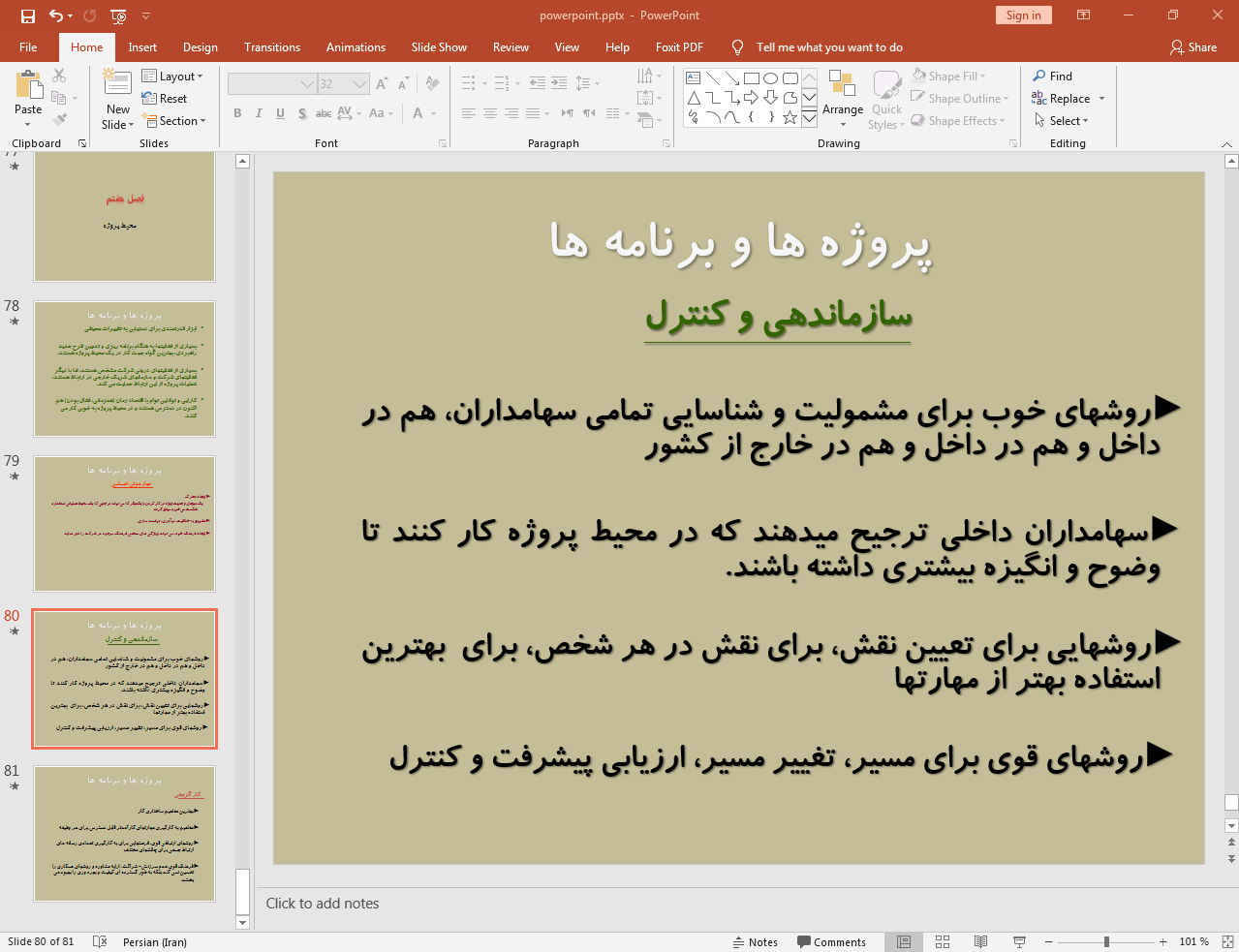1239x952 pixels.
Task: Open the Replace tool
Action: (x=1061, y=98)
